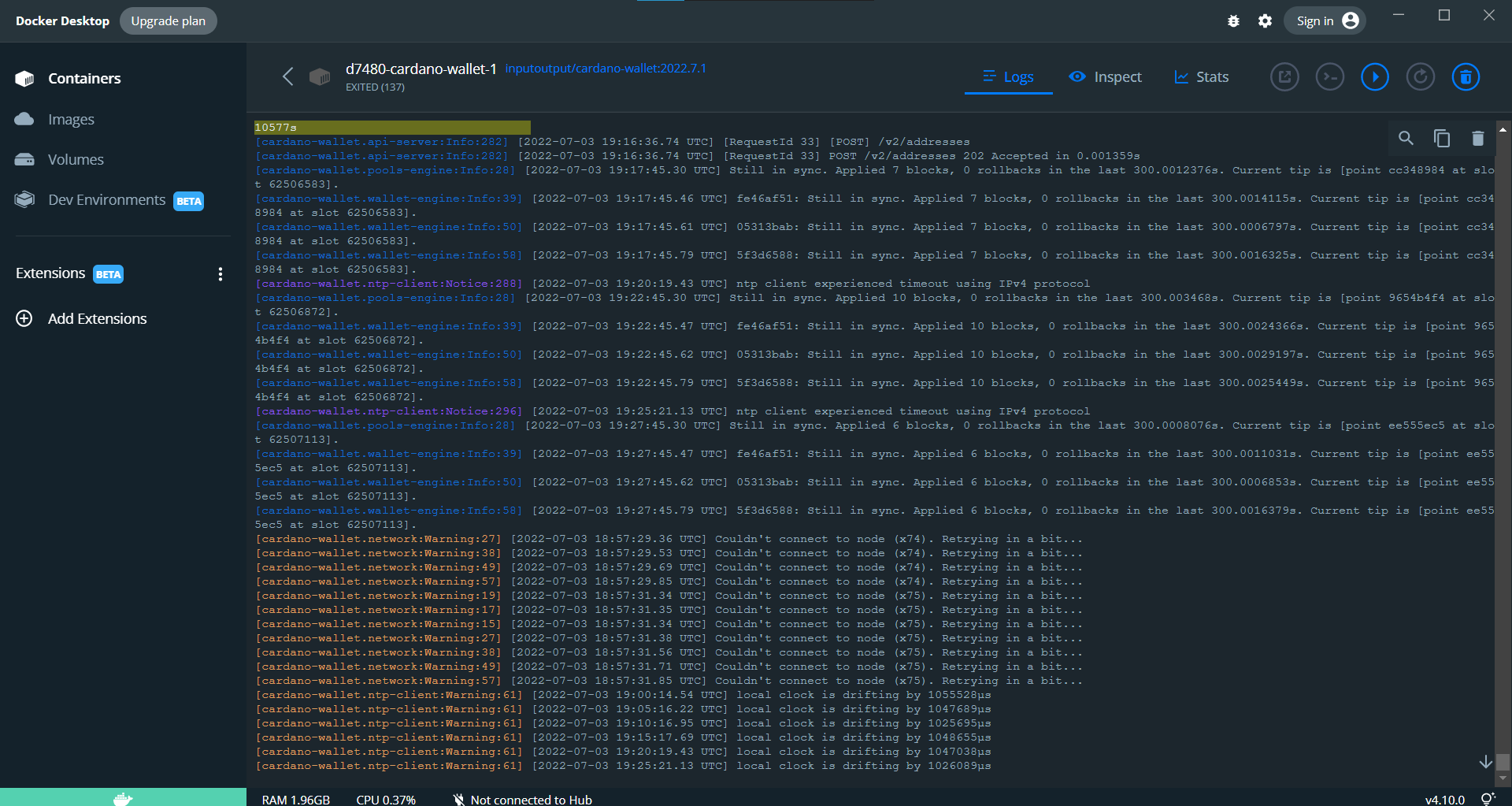The image size is (1512, 806).
Task: Click the container cube icon next to name
Action: pos(320,76)
